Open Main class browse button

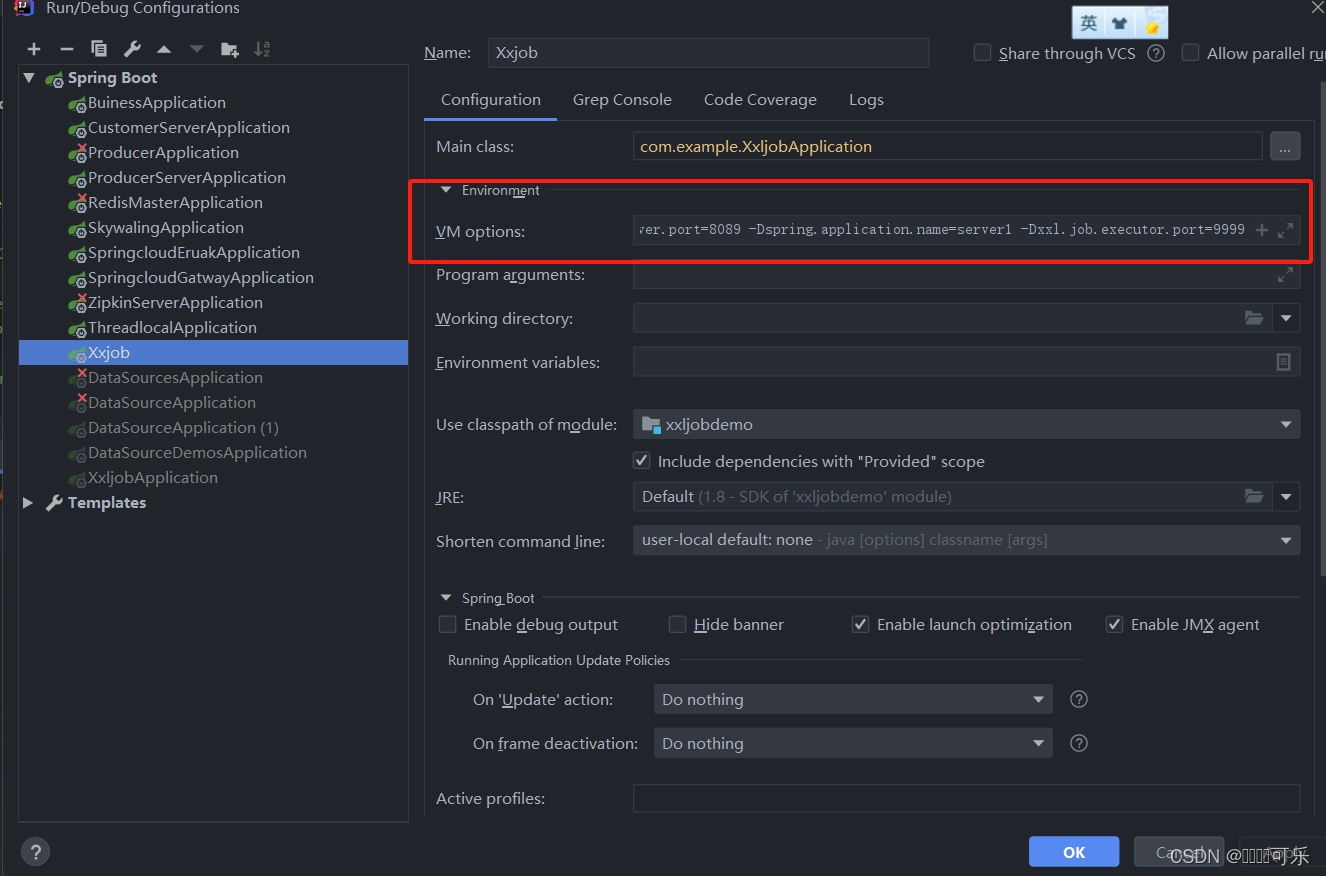(x=1285, y=146)
